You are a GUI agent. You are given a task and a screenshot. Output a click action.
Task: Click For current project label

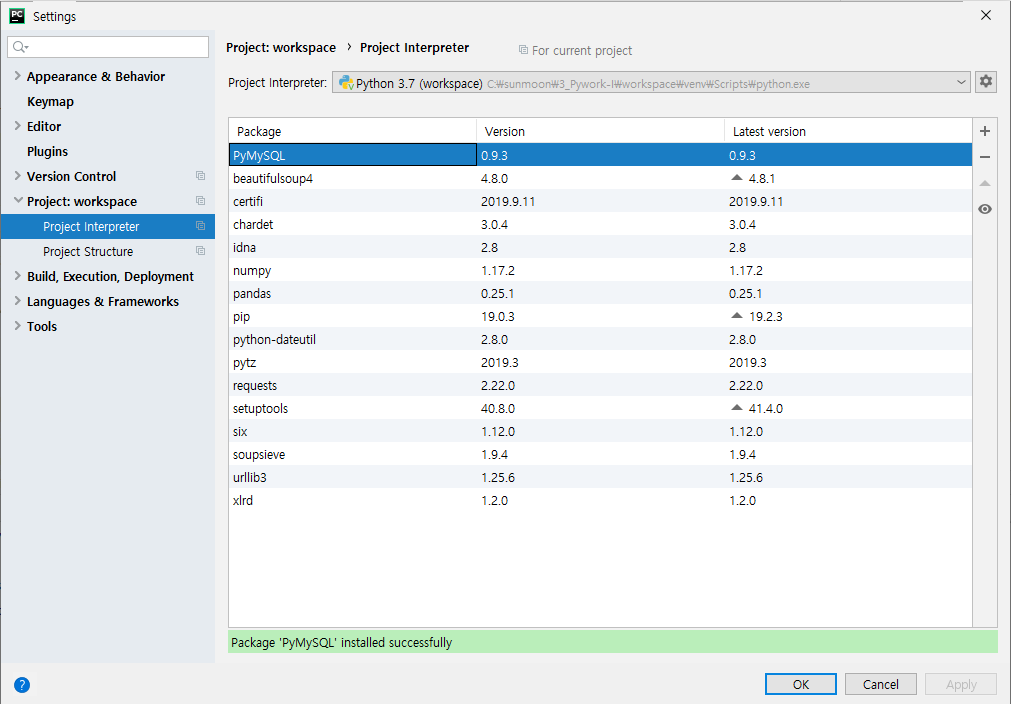pyautogui.click(x=582, y=50)
